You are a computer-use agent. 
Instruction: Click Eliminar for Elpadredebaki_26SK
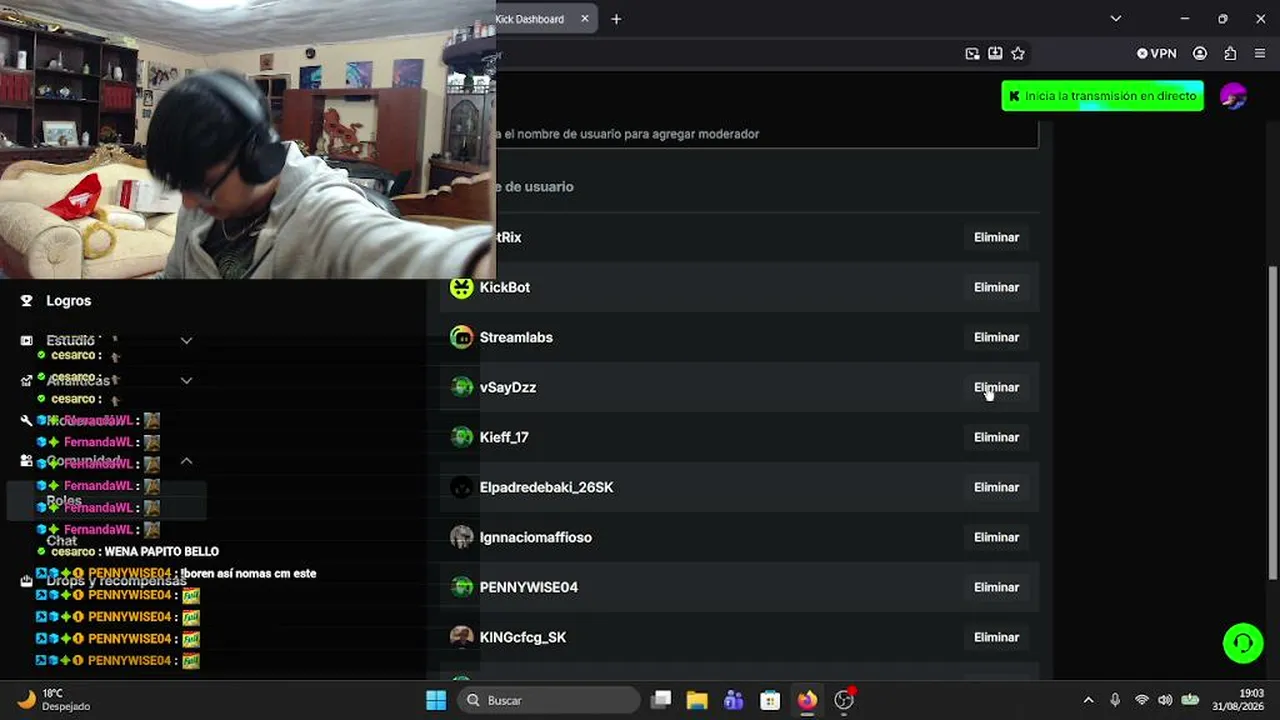(x=997, y=487)
